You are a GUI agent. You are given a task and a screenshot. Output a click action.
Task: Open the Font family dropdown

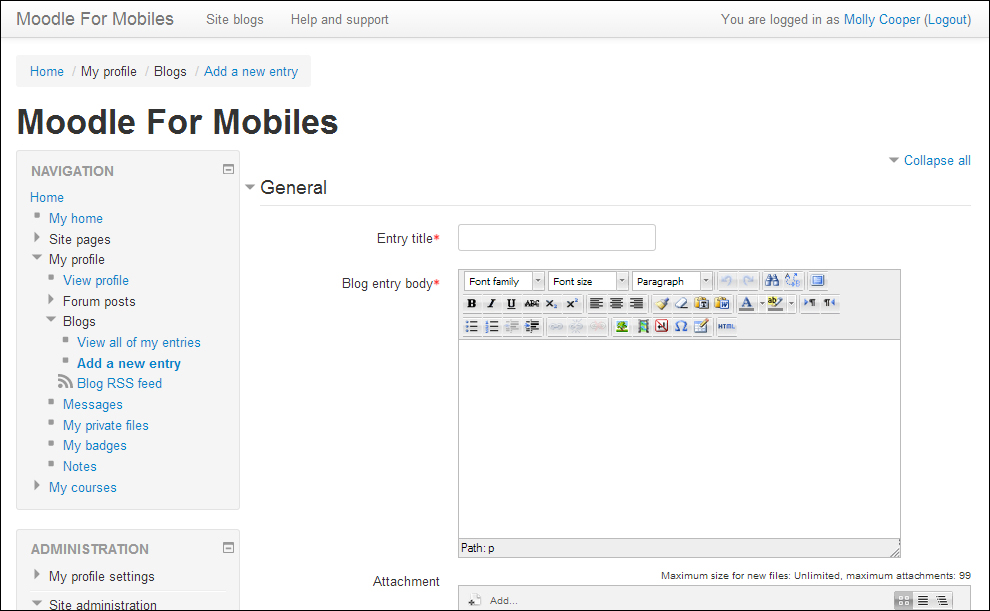[505, 281]
